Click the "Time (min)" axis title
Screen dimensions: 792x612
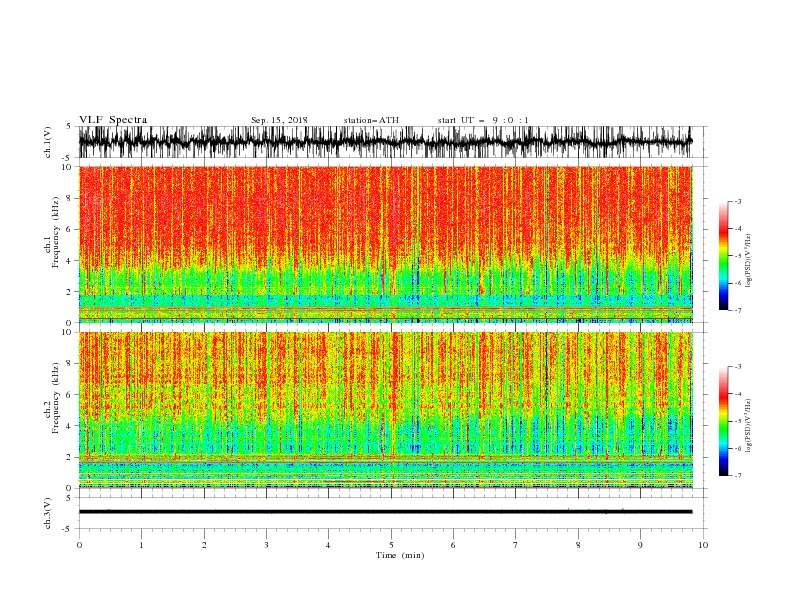click(400, 555)
